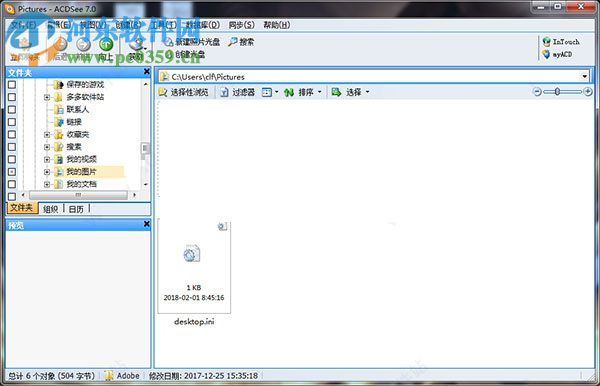The height and width of the screenshot is (386, 600).
Task: Expand the 我的视频 tree node
Action: click(47, 160)
